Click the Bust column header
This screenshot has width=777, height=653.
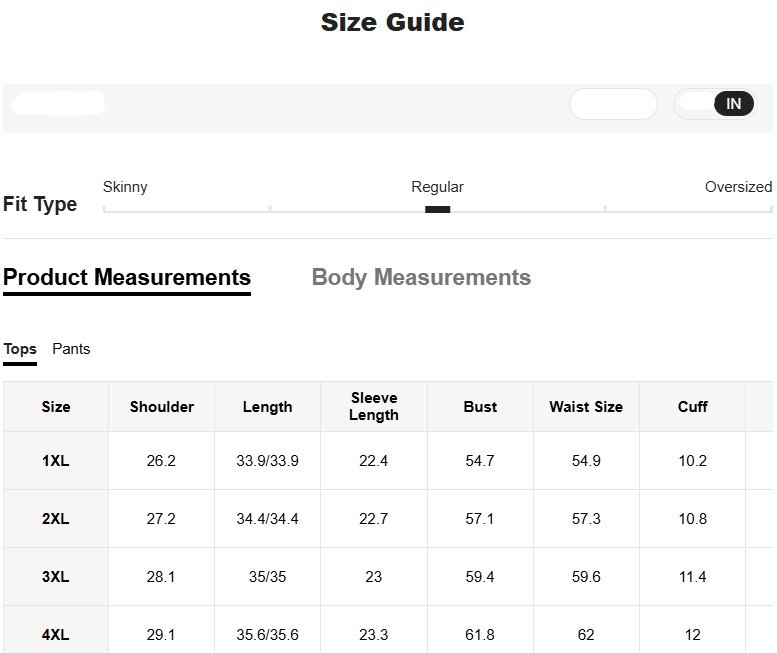point(480,407)
